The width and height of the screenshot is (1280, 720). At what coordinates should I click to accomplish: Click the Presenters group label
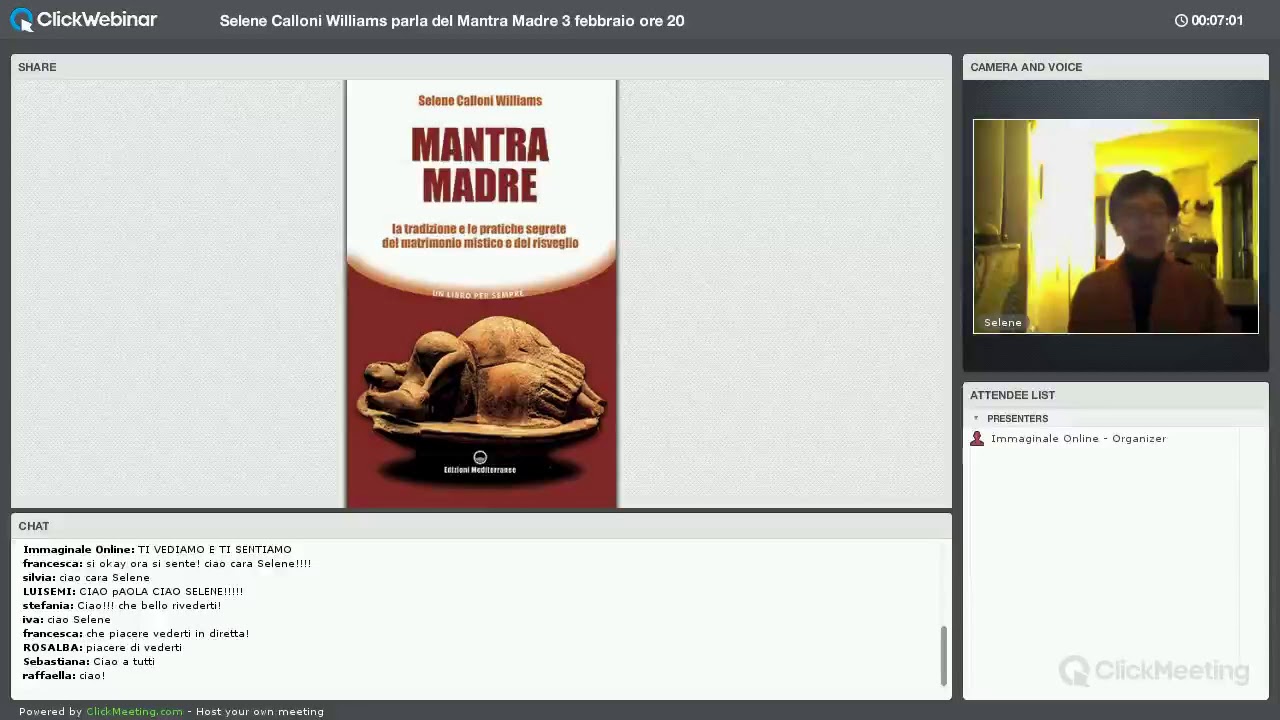click(1017, 418)
